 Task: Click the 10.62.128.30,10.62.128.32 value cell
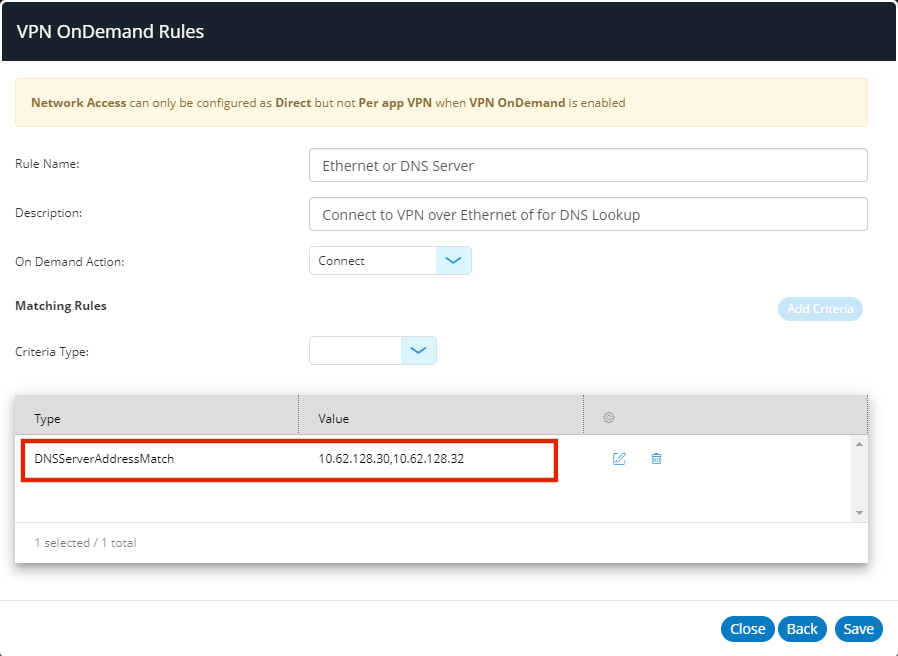tap(391, 459)
